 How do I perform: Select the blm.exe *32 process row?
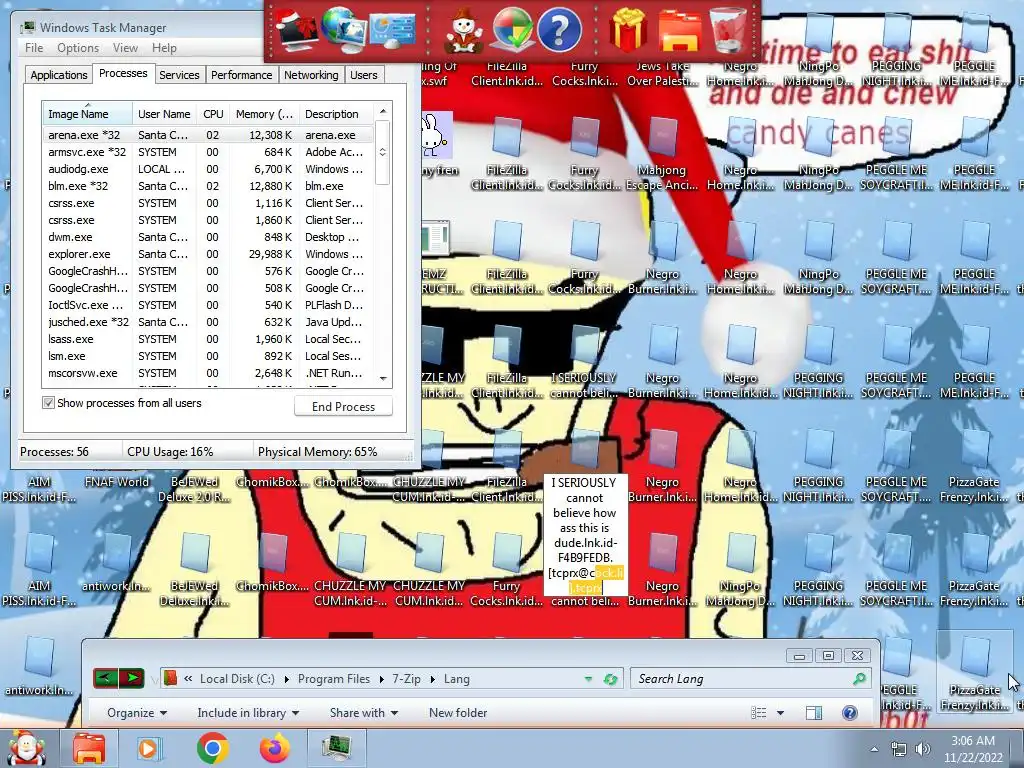click(208, 186)
